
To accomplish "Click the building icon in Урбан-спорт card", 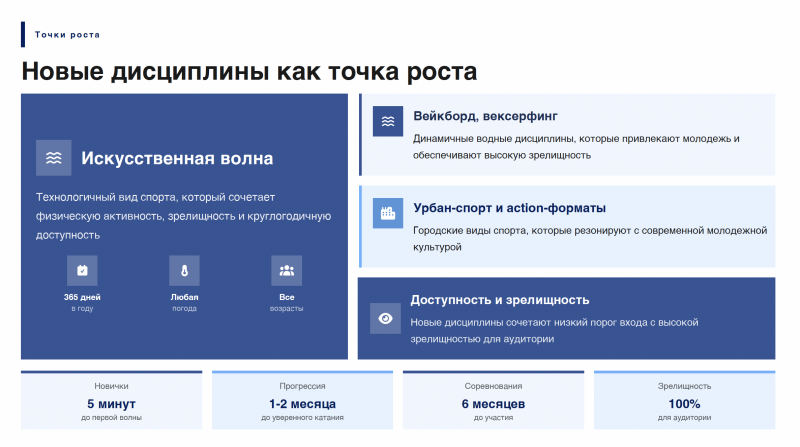I will (x=388, y=213).
